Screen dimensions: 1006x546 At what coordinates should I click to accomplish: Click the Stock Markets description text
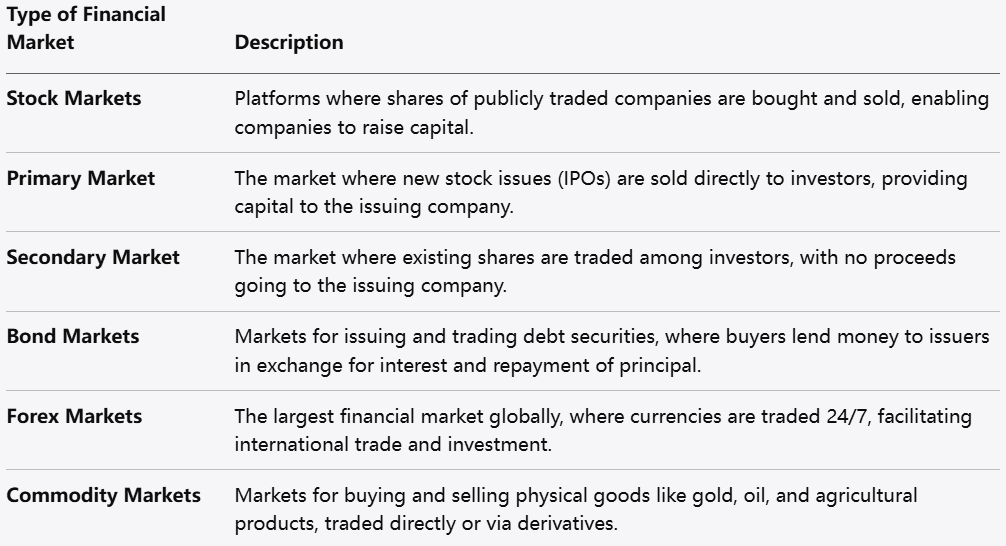coord(611,113)
